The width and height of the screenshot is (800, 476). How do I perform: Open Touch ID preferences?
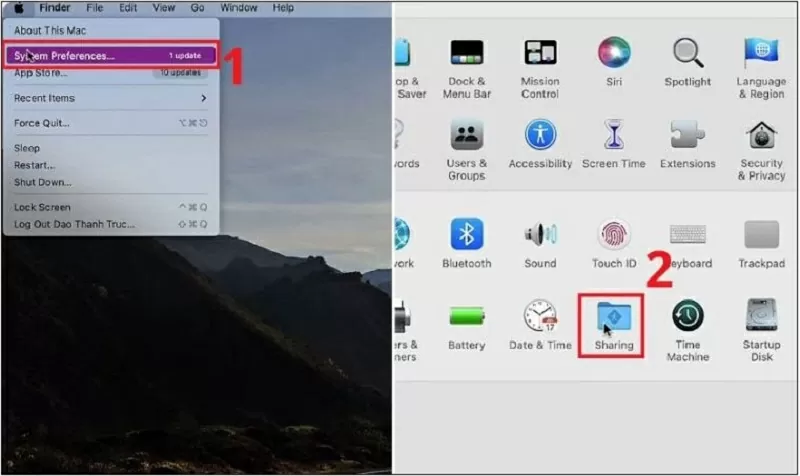614,243
